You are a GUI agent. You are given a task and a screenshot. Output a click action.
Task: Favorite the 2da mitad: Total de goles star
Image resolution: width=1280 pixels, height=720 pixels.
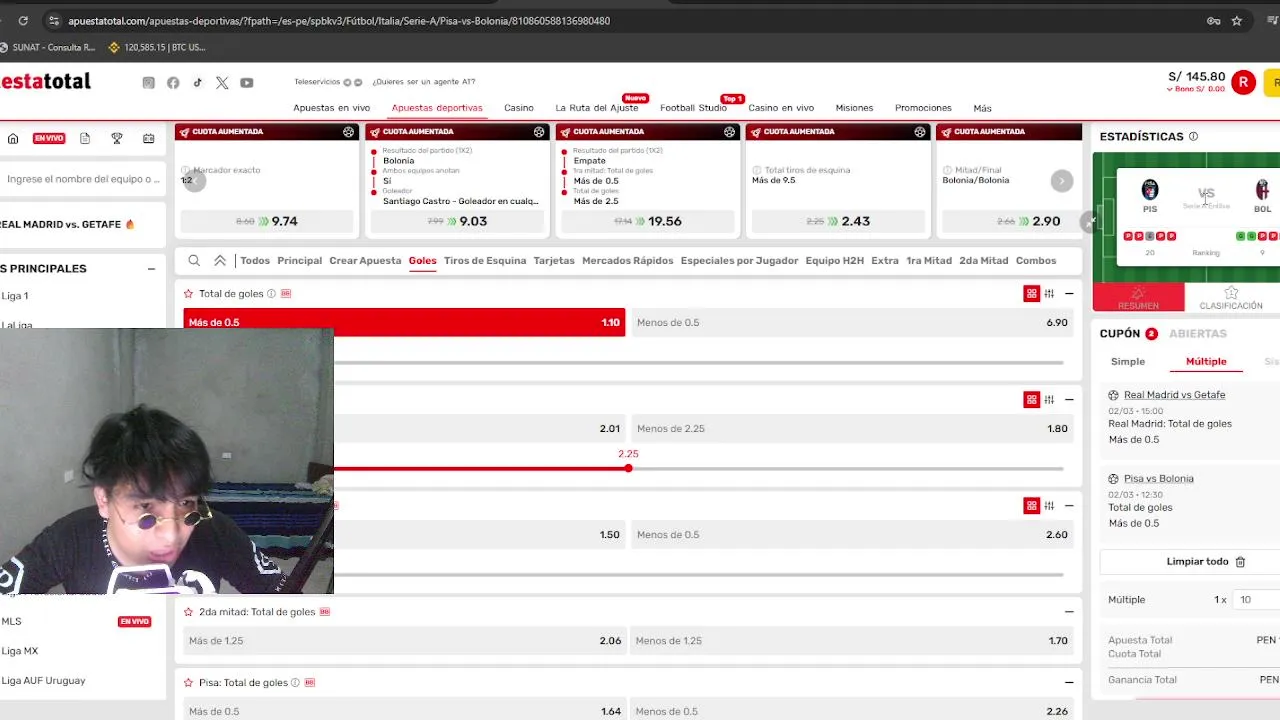click(x=188, y=612)
